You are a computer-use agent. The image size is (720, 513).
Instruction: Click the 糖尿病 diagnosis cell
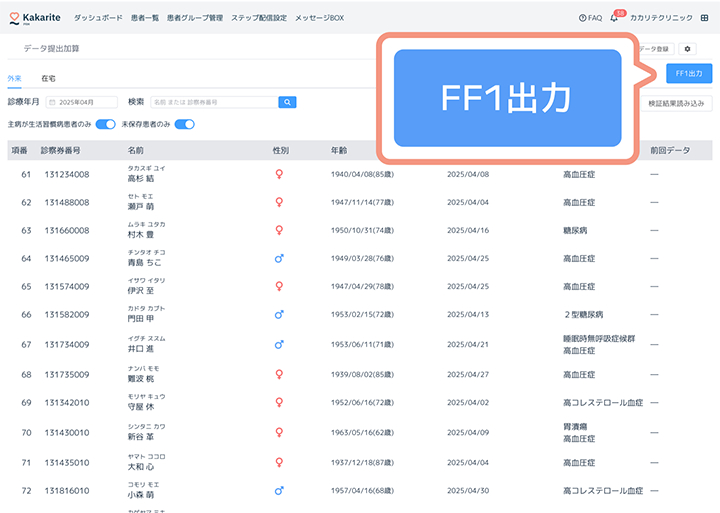click(x=575, y=231)
